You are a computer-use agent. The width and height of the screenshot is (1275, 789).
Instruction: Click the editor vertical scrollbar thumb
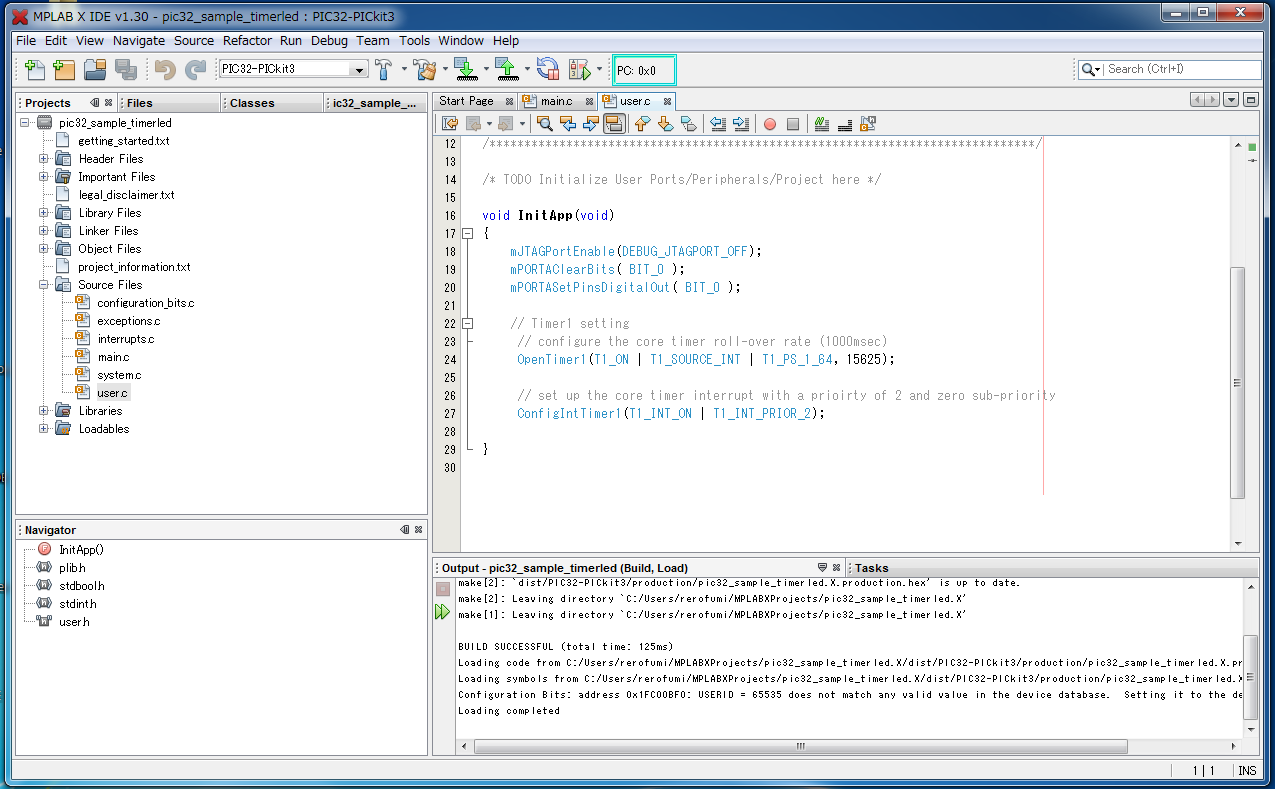pyautogui.click(x=1237, y=382)
